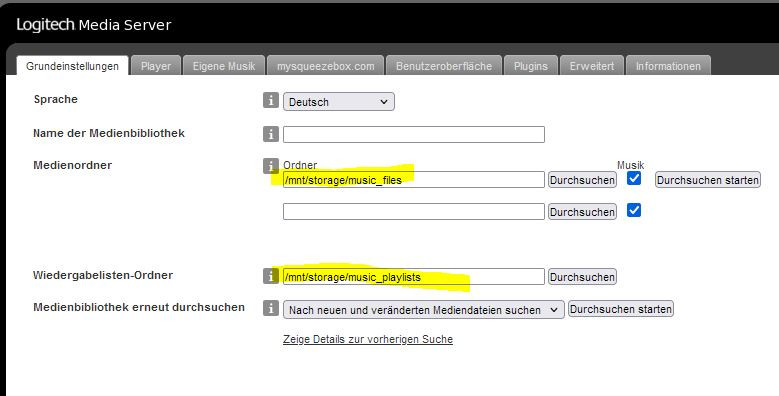This screenshot has width=779, height=396.
Task: Click Durchsuchen next to the playlists folder
Action: point(582,277)
